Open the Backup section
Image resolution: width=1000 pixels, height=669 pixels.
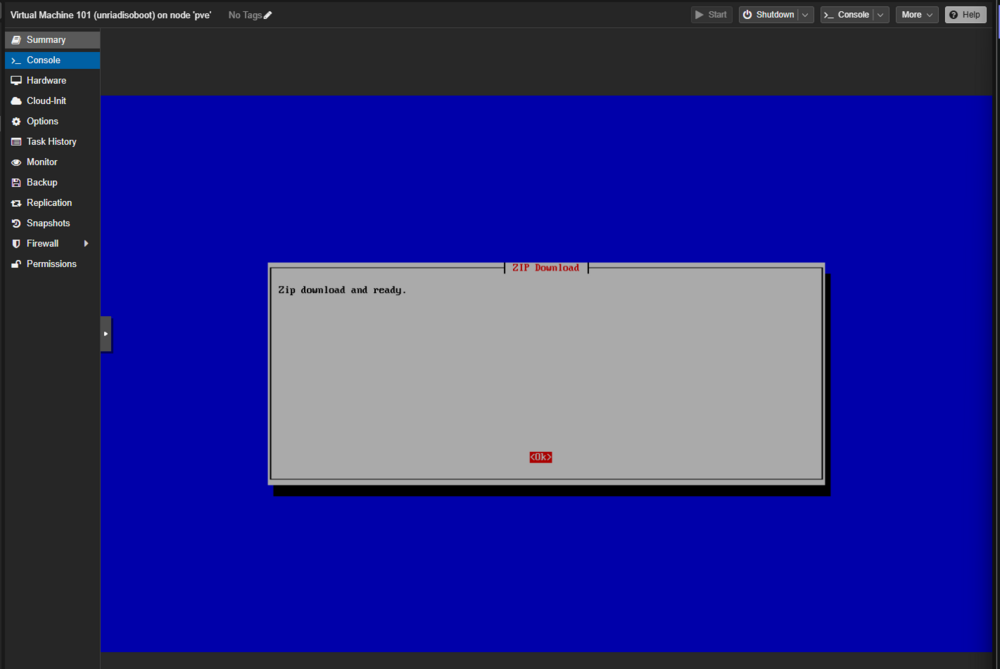tap(52, 182)
